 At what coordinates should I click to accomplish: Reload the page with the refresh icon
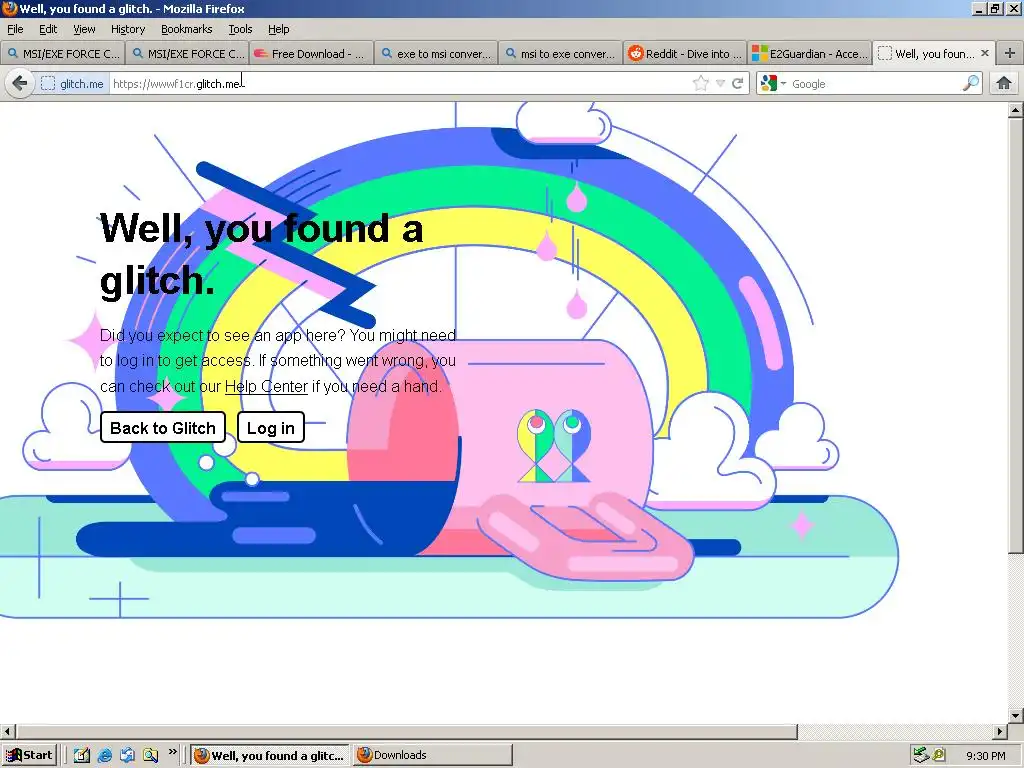point(738,84)
